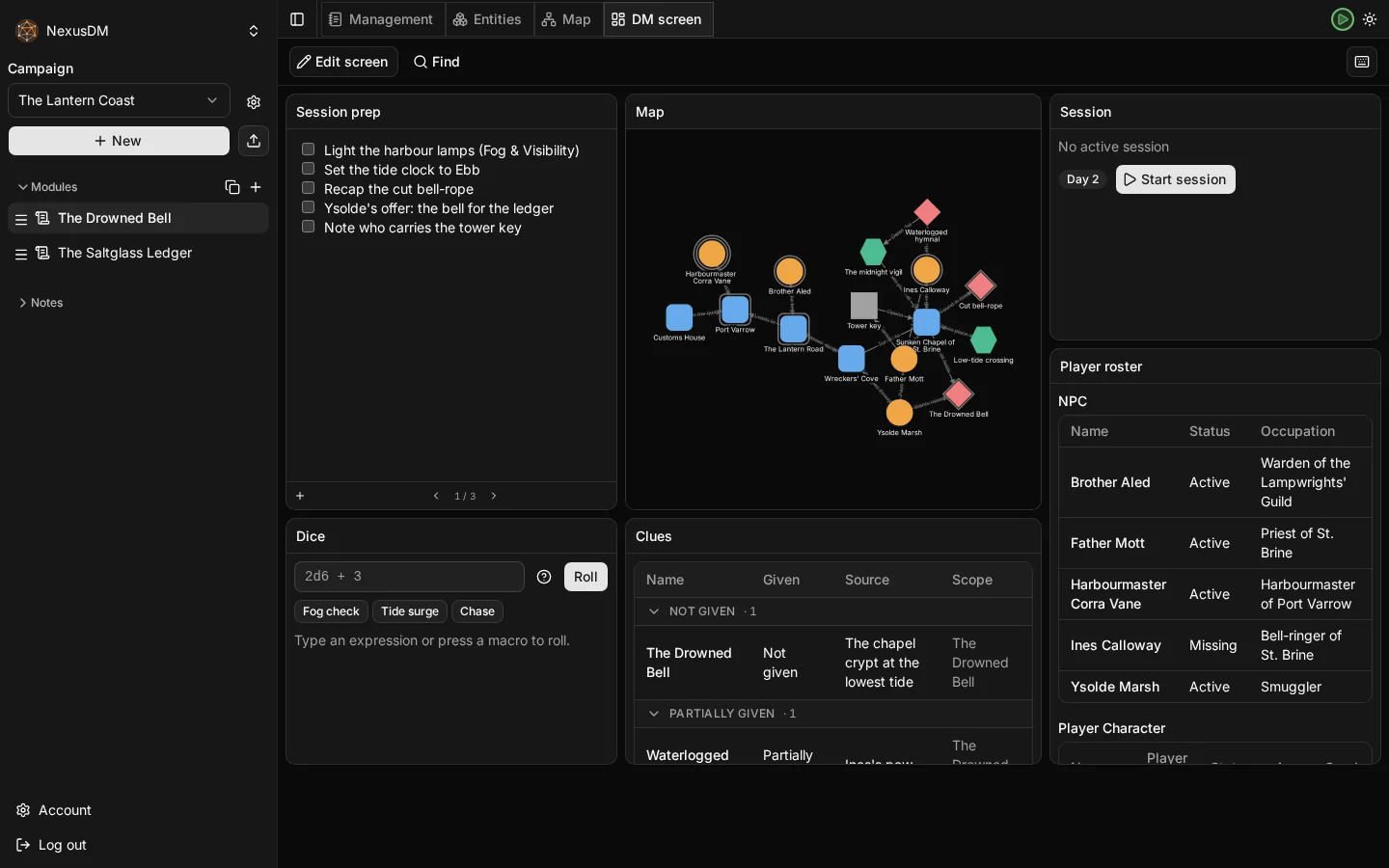Check 'Light the harbour lamps' item
This screenshot has height=868, width=1389.
coord(309,149)
